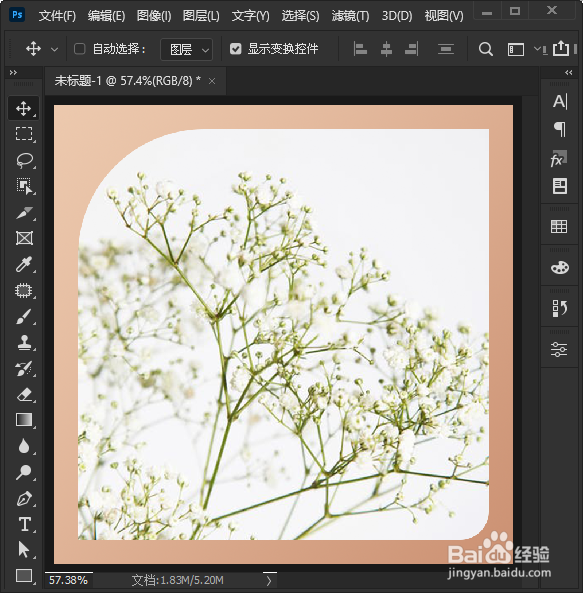Select the Spot Healing/Patch tool
Screen dimensions: 583x593
23,290
